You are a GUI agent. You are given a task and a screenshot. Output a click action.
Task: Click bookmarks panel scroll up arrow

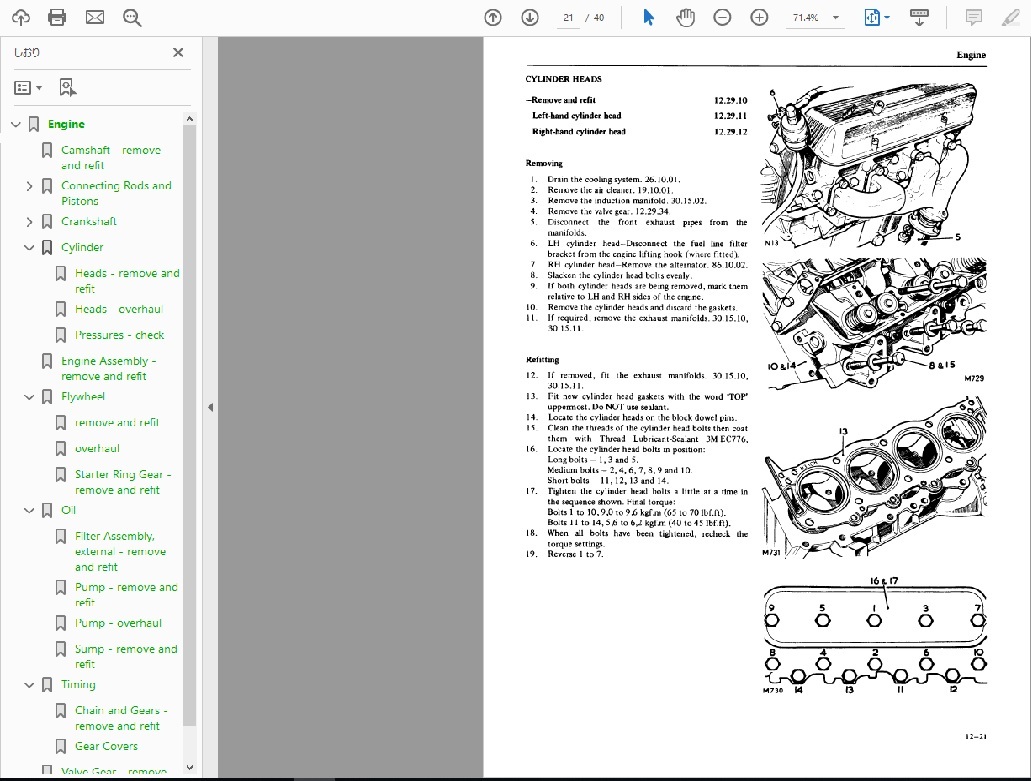coord(189,119)
